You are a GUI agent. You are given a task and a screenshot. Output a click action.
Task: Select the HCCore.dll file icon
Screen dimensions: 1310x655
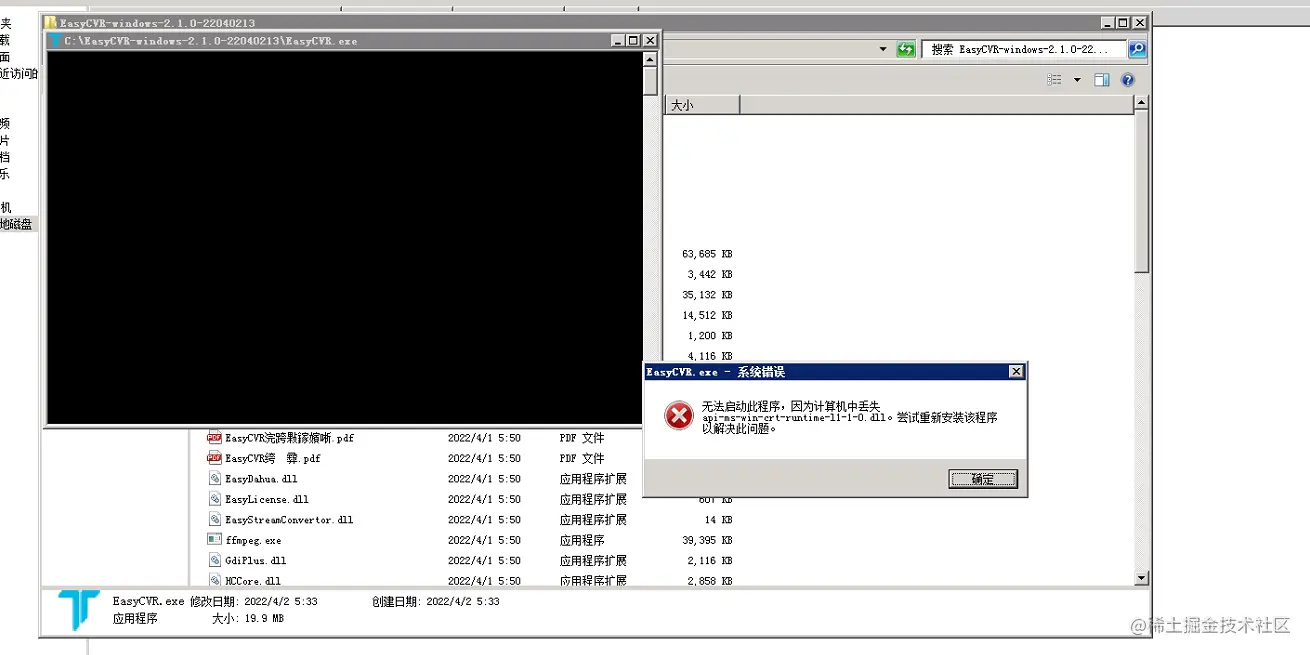(214, 580)
